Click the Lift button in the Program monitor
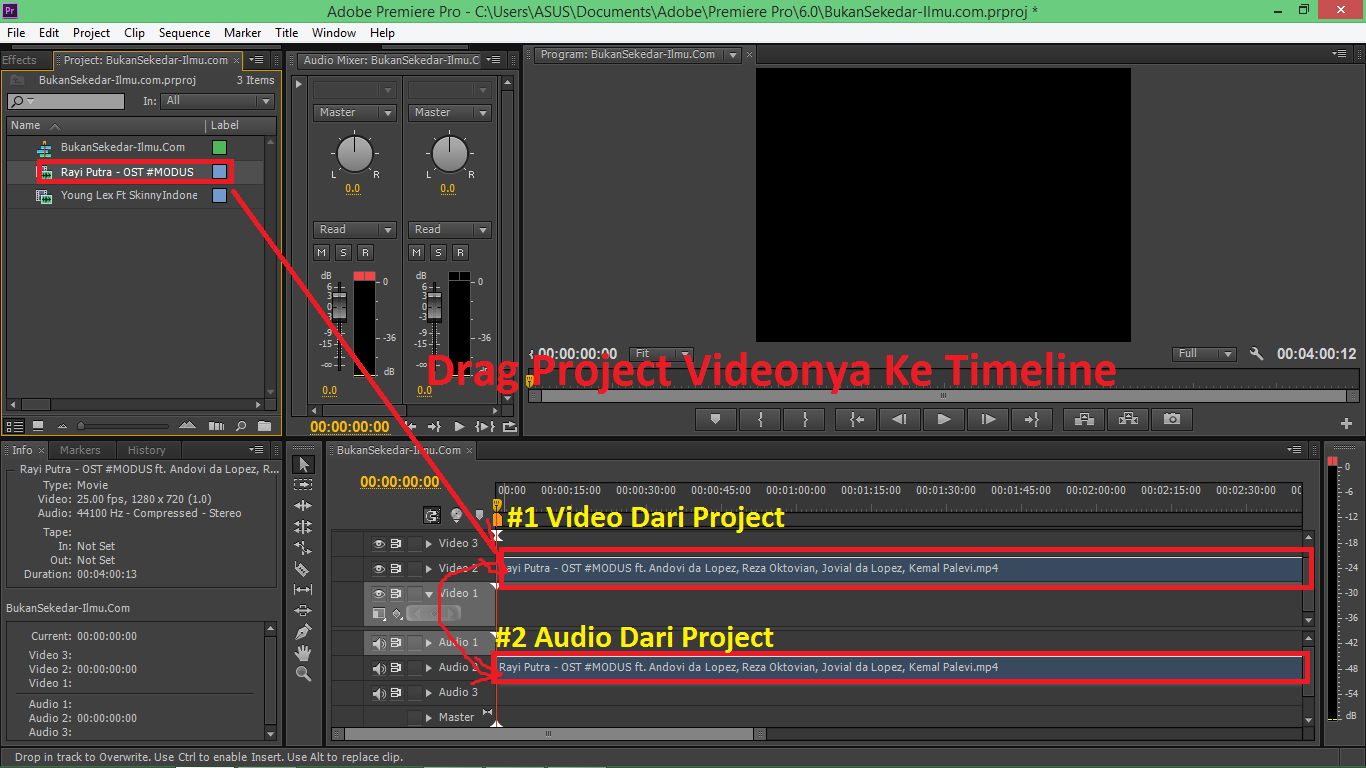The image size is (1366, 768). pos(1083,419)
